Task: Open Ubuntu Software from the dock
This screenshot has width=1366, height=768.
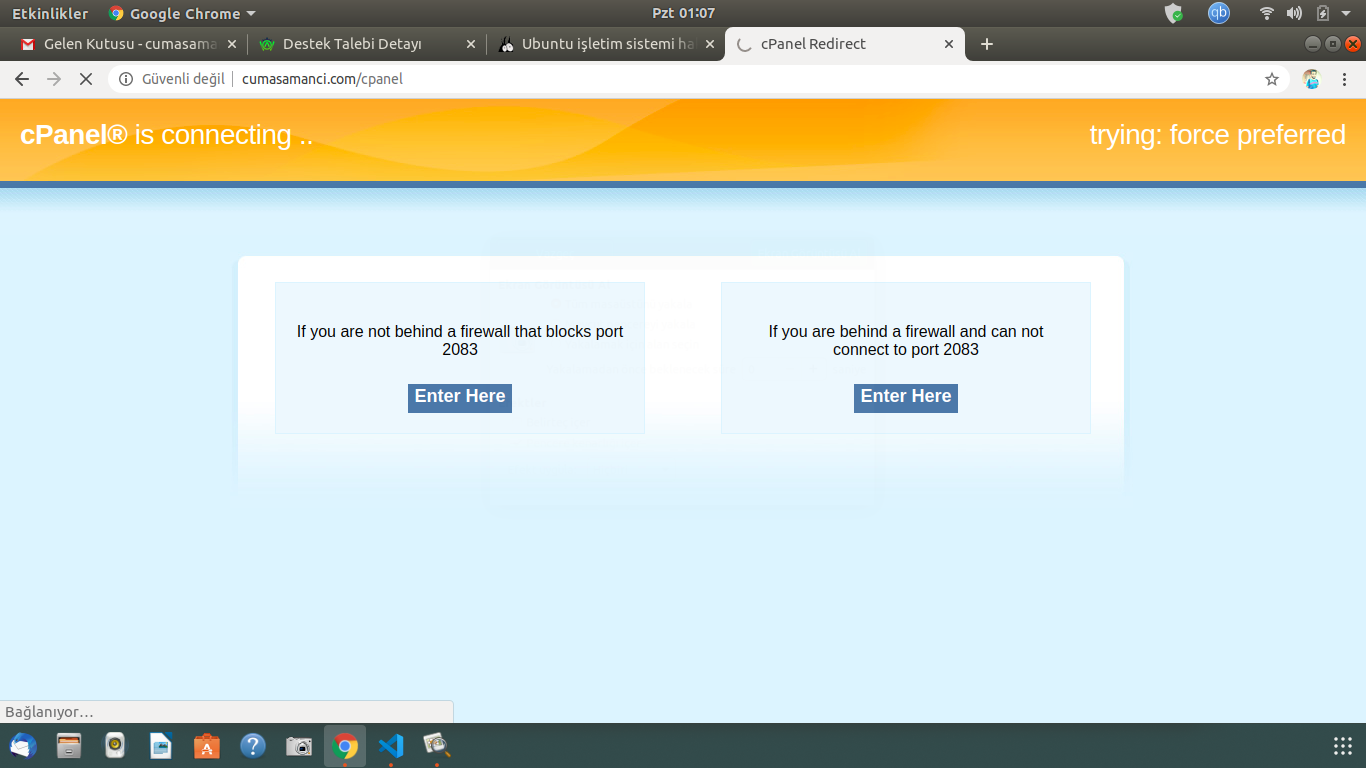Action: (207, 746)
